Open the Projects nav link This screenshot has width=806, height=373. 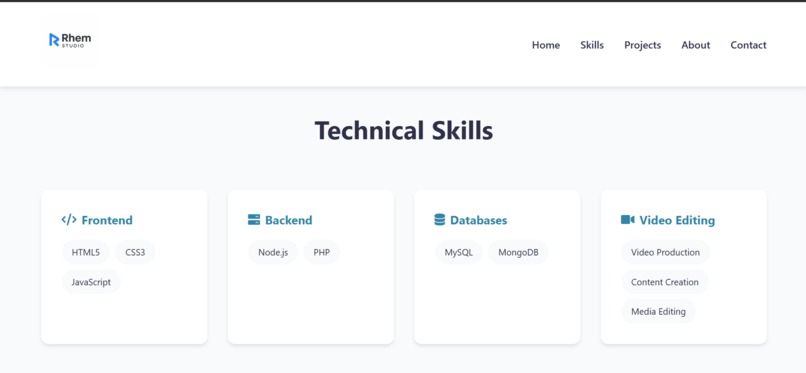point(643,45)
